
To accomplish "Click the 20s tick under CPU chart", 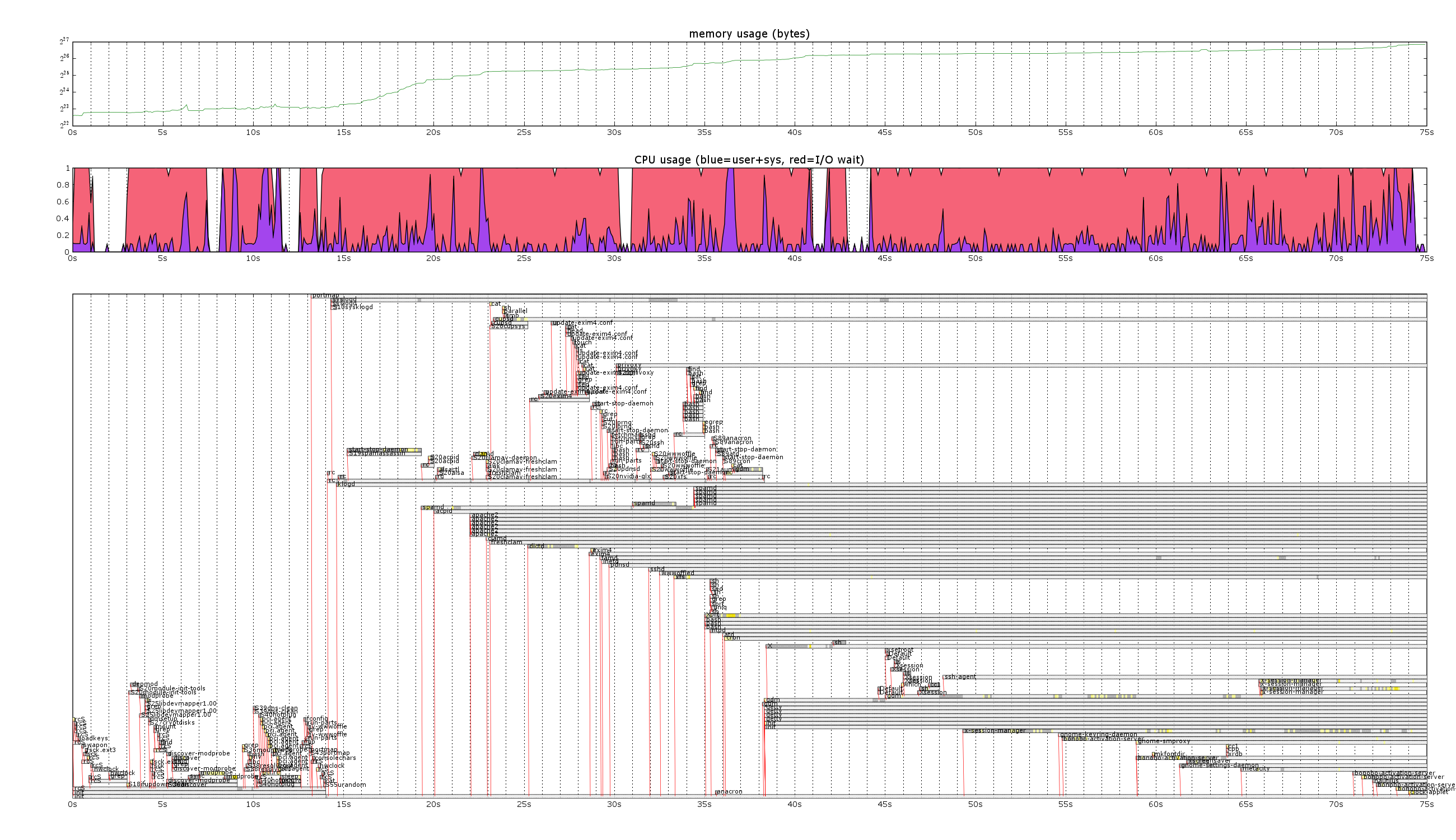I will click(433, 259).
